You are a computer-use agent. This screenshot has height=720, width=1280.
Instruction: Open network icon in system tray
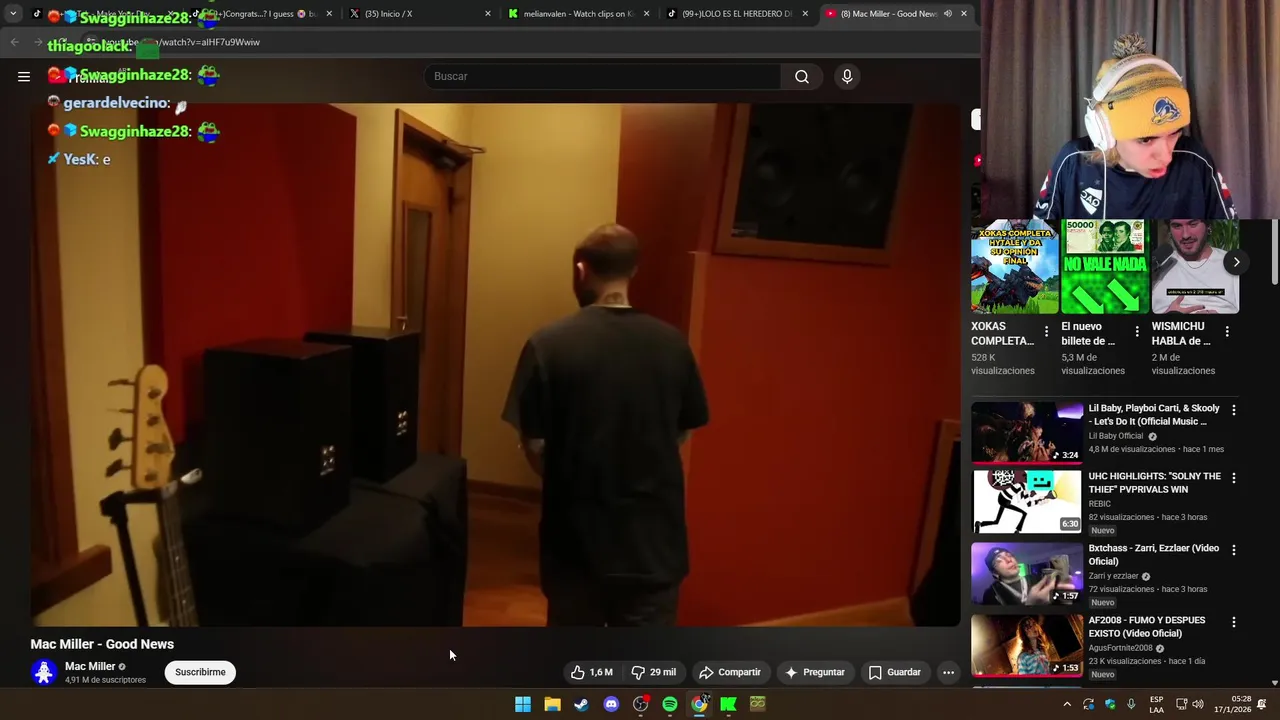click(x=1181, y=704)
